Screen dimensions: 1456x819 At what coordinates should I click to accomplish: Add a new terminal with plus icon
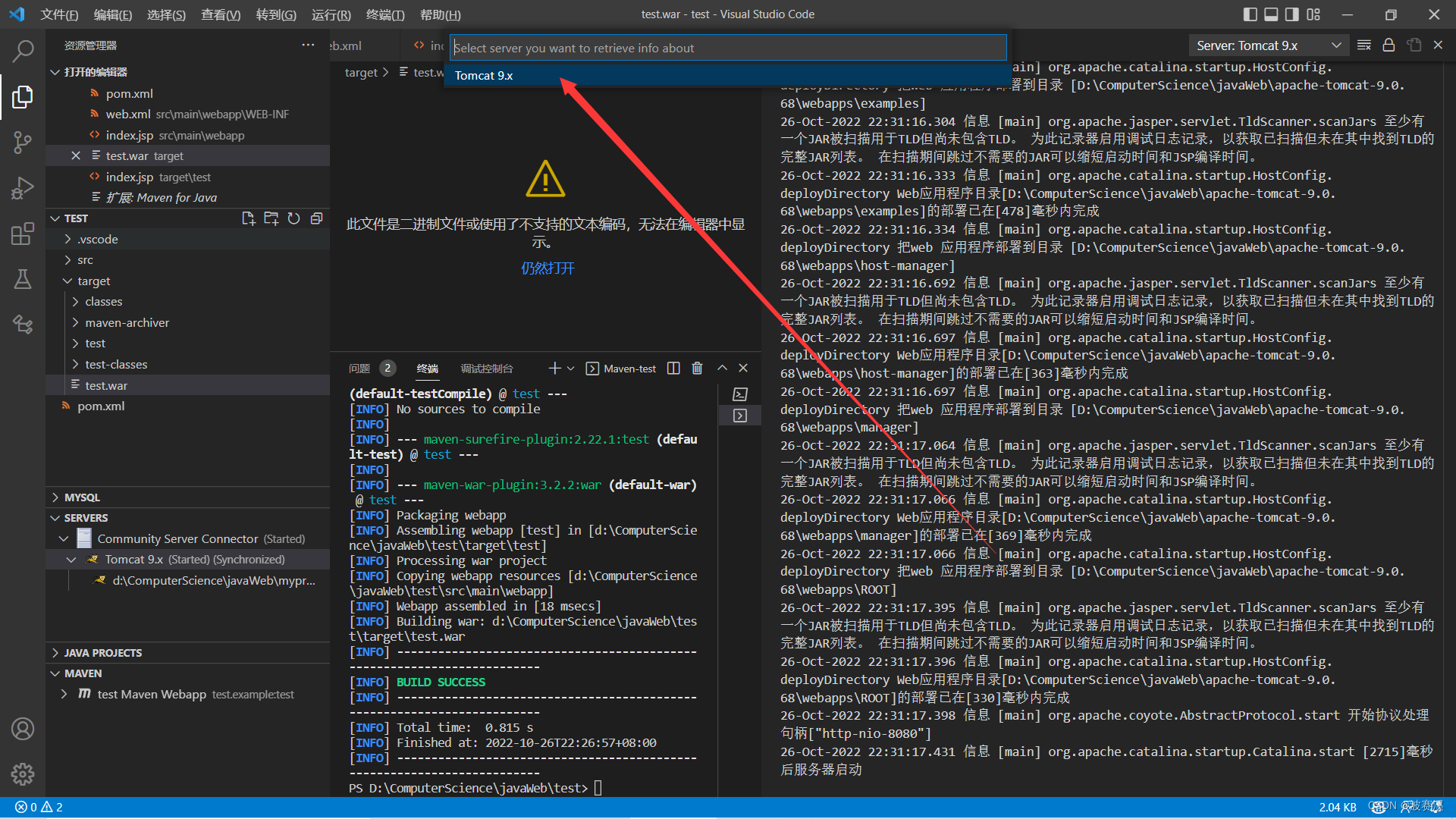tap(554, 369)
